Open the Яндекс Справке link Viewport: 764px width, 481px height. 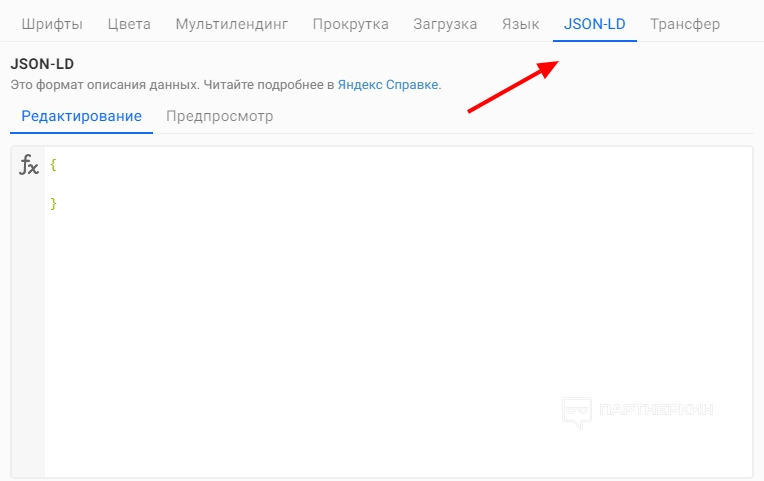click(388, 85)
